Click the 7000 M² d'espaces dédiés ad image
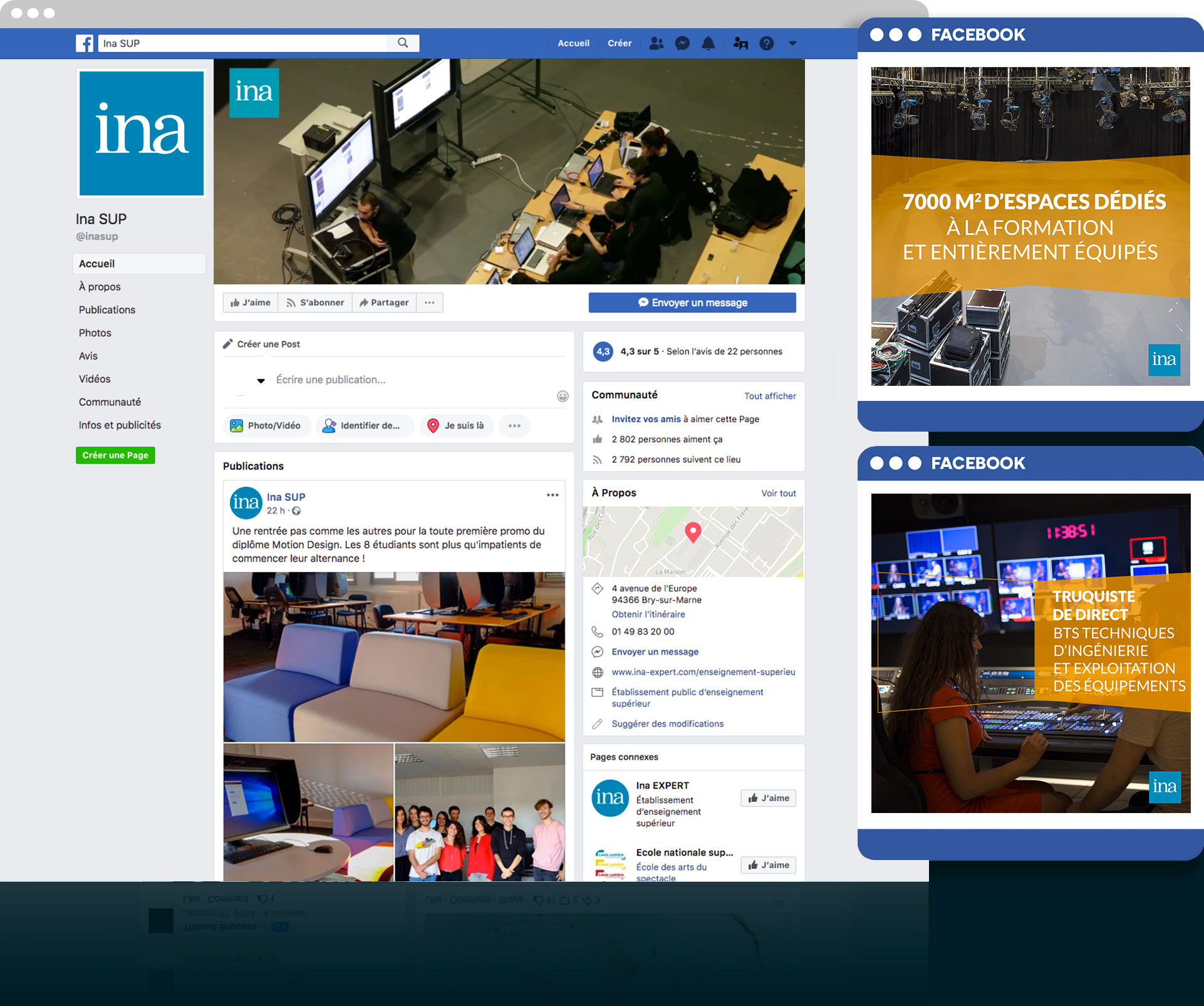The image size is (1204, 1006). pos(1030,226)
